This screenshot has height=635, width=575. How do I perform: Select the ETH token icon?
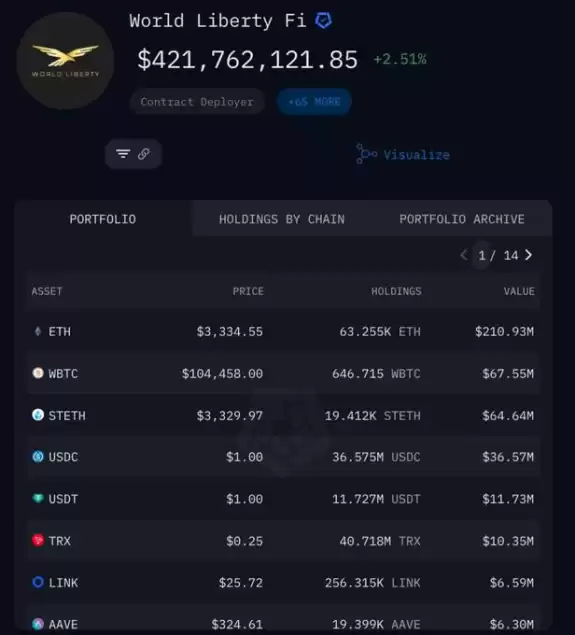click(38, 332)
